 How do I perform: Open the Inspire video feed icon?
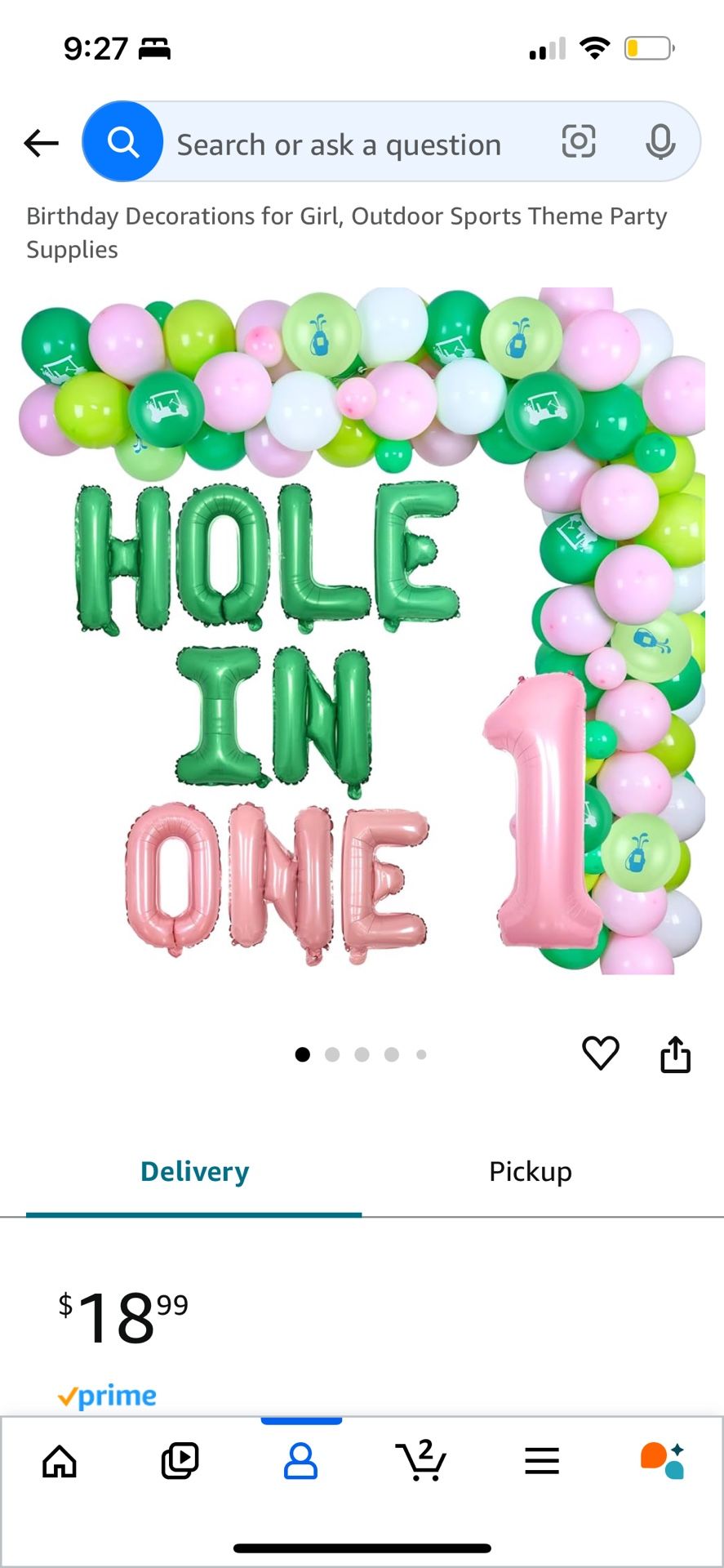[x=180, y=1461]
